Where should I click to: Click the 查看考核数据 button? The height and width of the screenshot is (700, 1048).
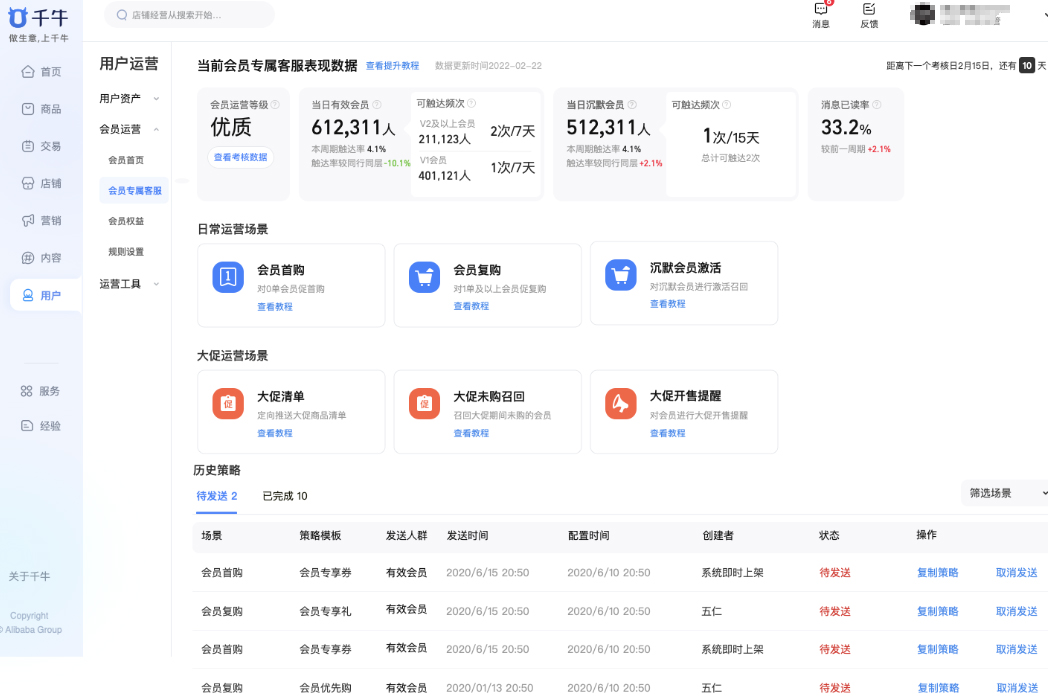pos(238,157)
